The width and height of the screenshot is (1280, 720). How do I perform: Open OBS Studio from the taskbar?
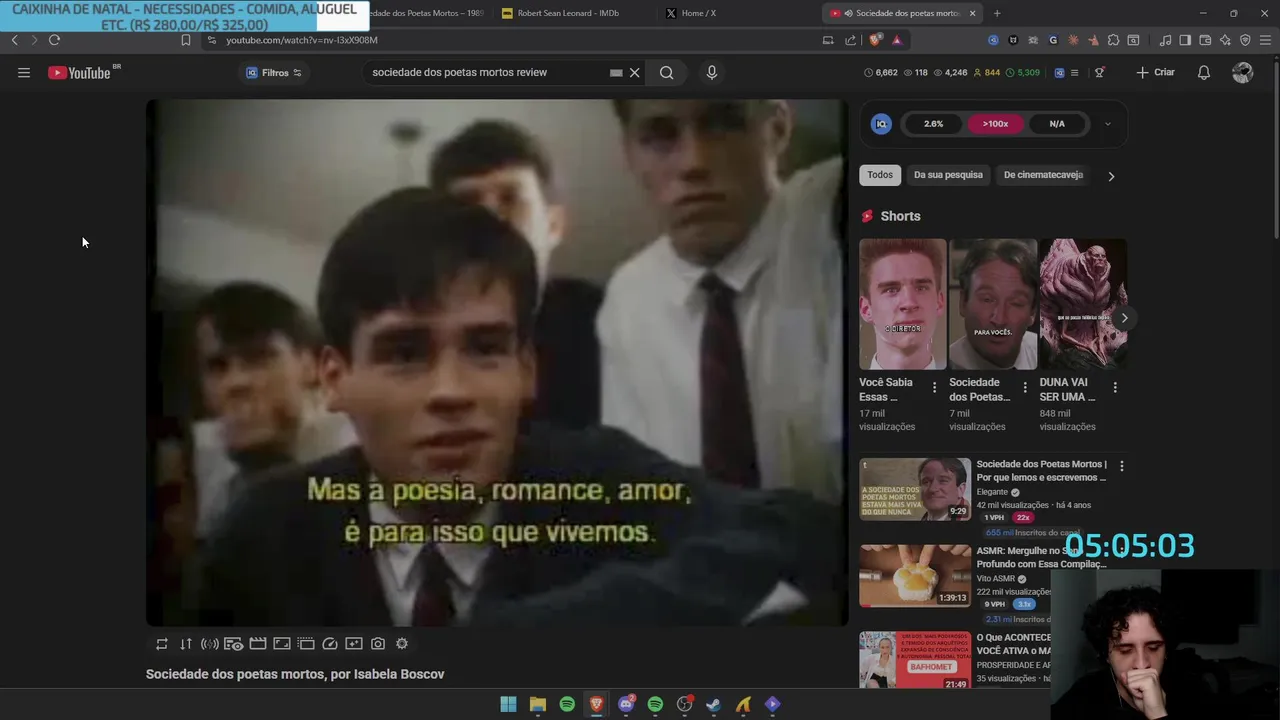[685, 704]
